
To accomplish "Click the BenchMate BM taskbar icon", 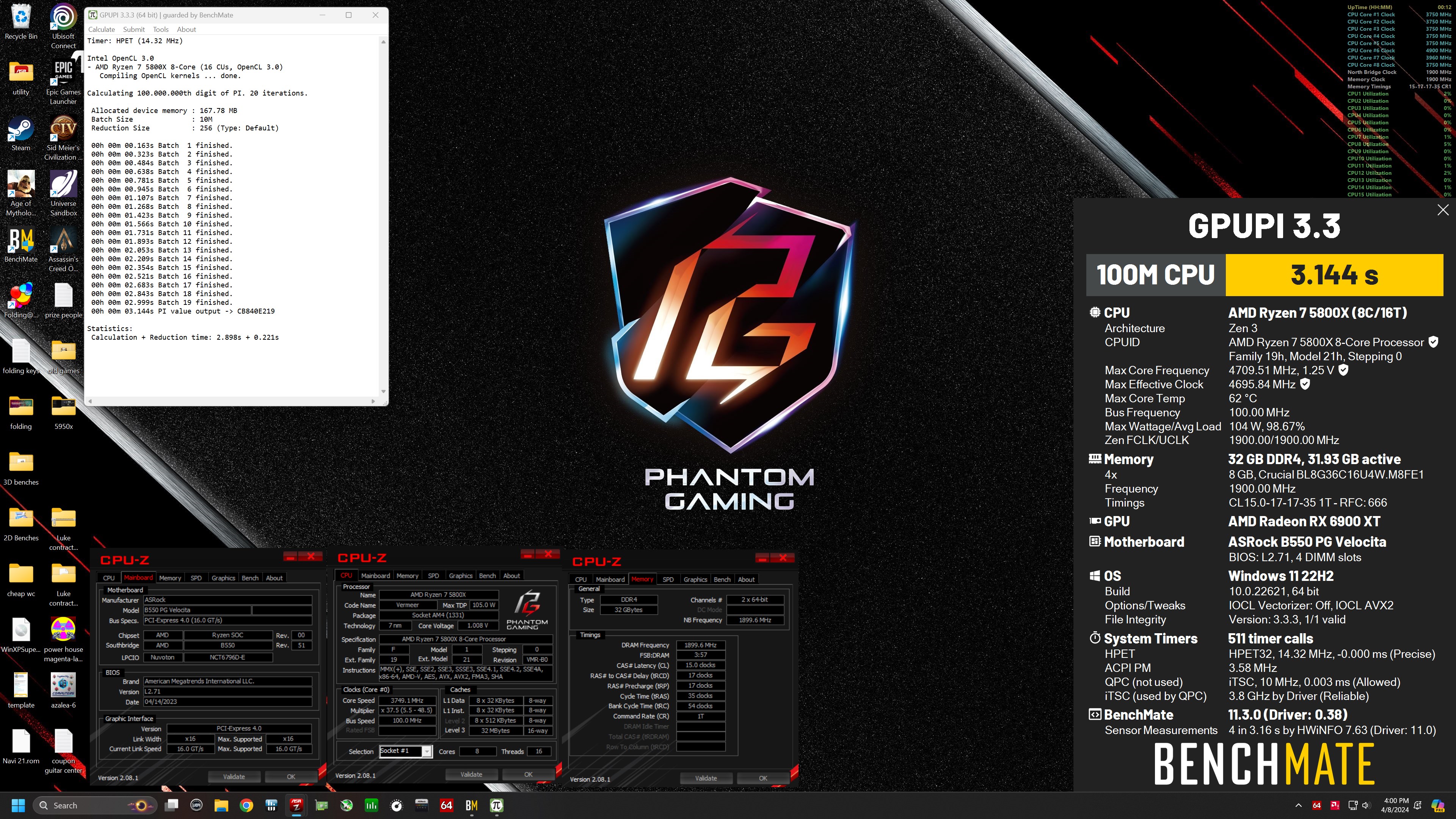I will 471,805.
